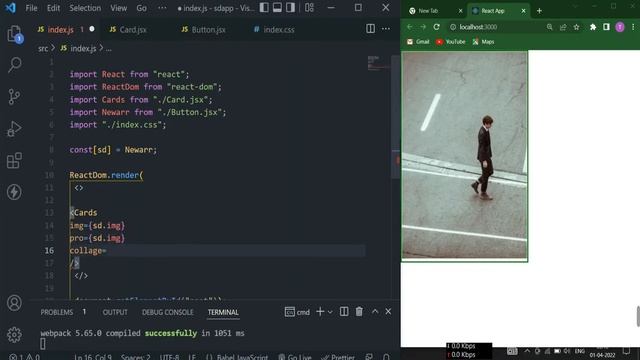Screen dimensions: 640x360
Task: Bookmark this page with the star icon
Action: pyautogui.click(x=576, y=27)
